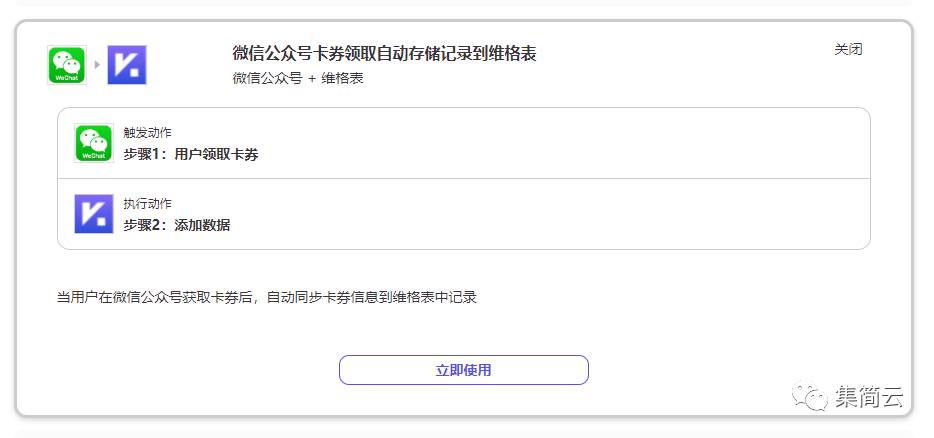
Task: Click 微信公众号 in the subtitle line
Action: [x=267, y=78]
